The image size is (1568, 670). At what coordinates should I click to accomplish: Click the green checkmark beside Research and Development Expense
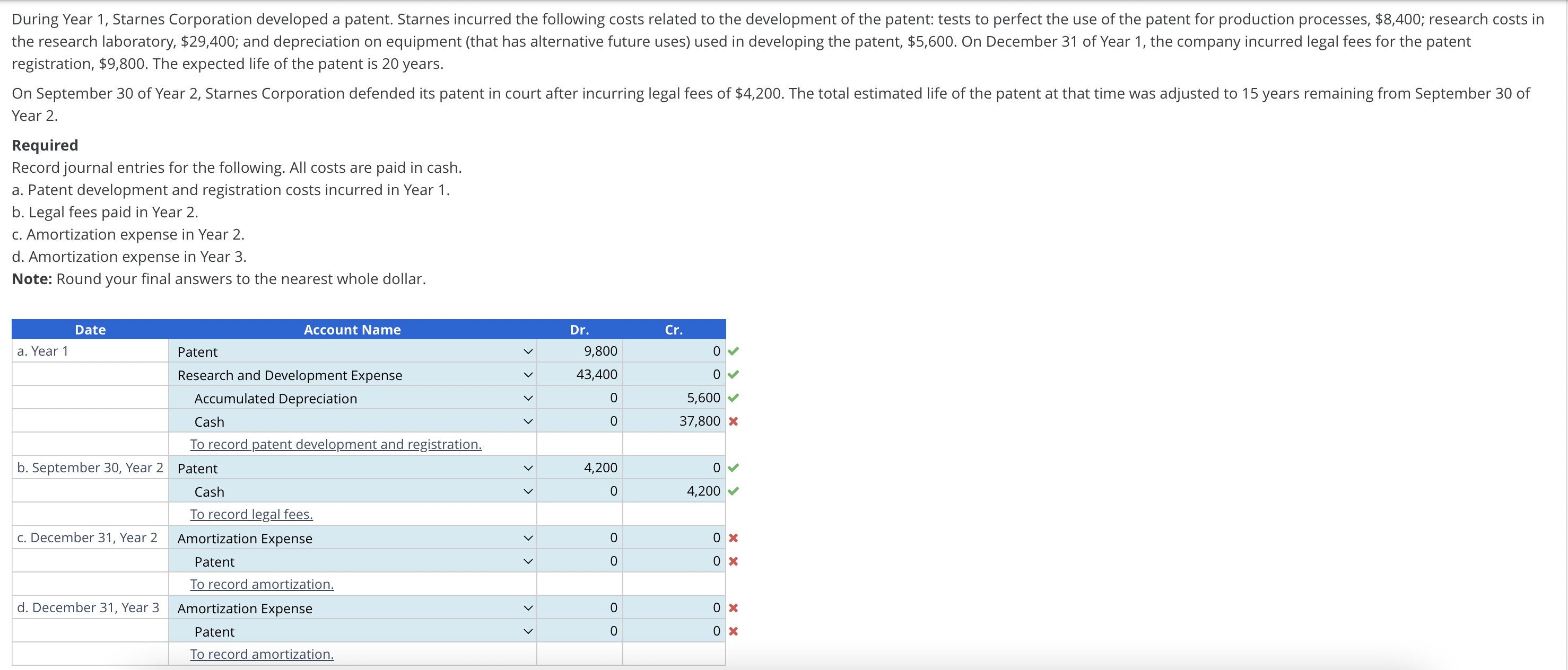pyautogui.click(x=734, y=374)
